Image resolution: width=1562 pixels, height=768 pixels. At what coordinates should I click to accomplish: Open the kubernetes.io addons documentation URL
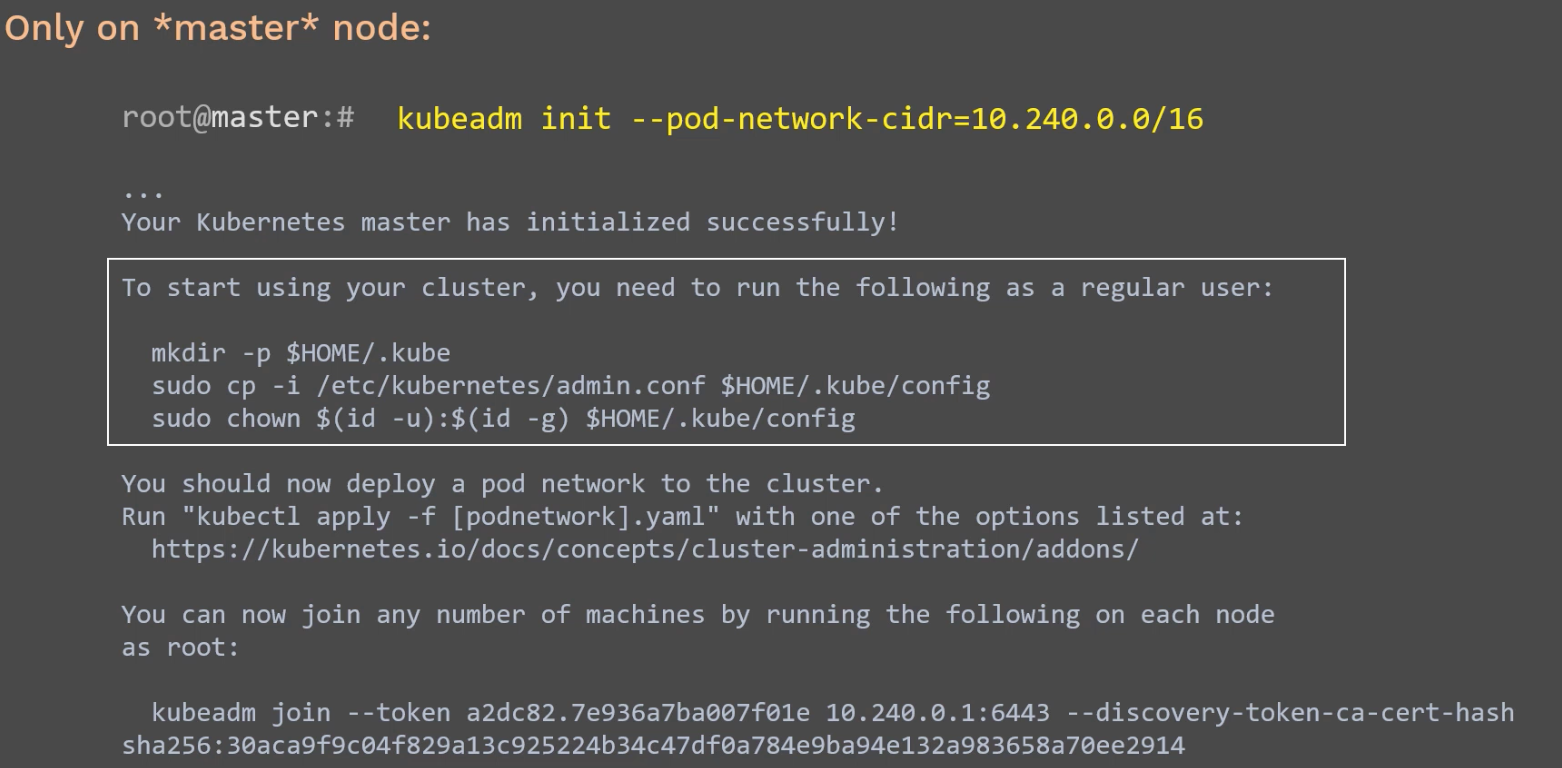(645, 549)
